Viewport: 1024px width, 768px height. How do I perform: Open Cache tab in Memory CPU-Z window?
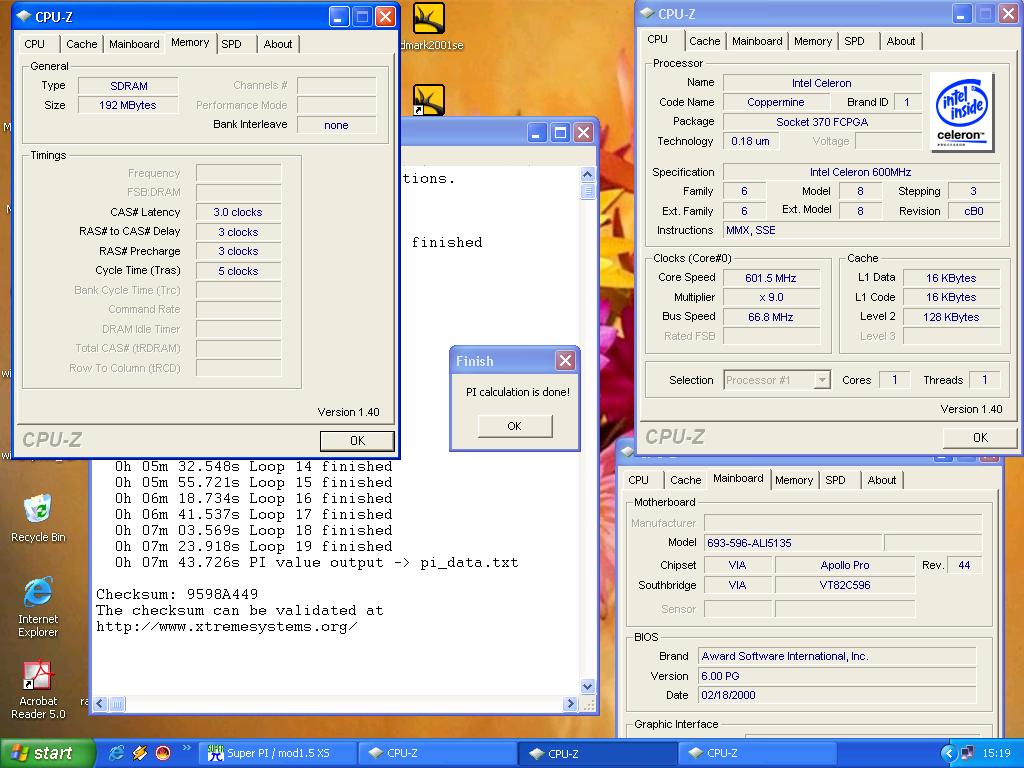(82, 44)
